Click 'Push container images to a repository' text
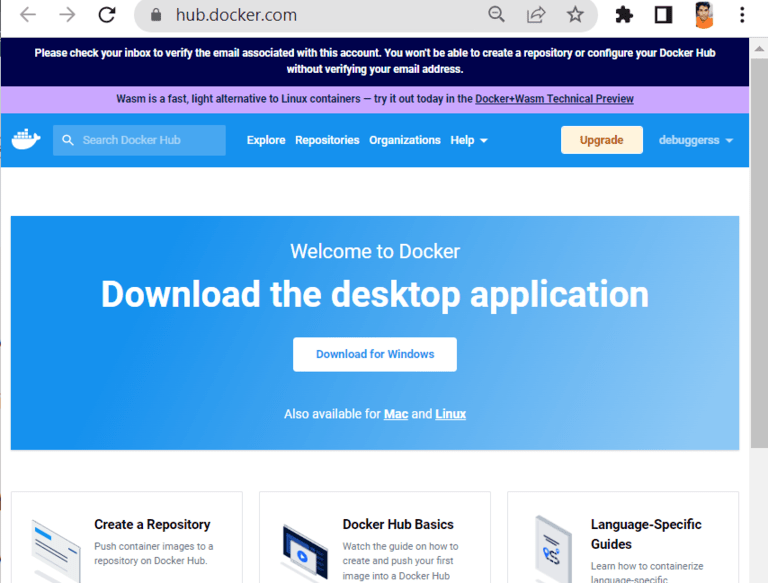 pyautogui.click(x=154, y=553)
